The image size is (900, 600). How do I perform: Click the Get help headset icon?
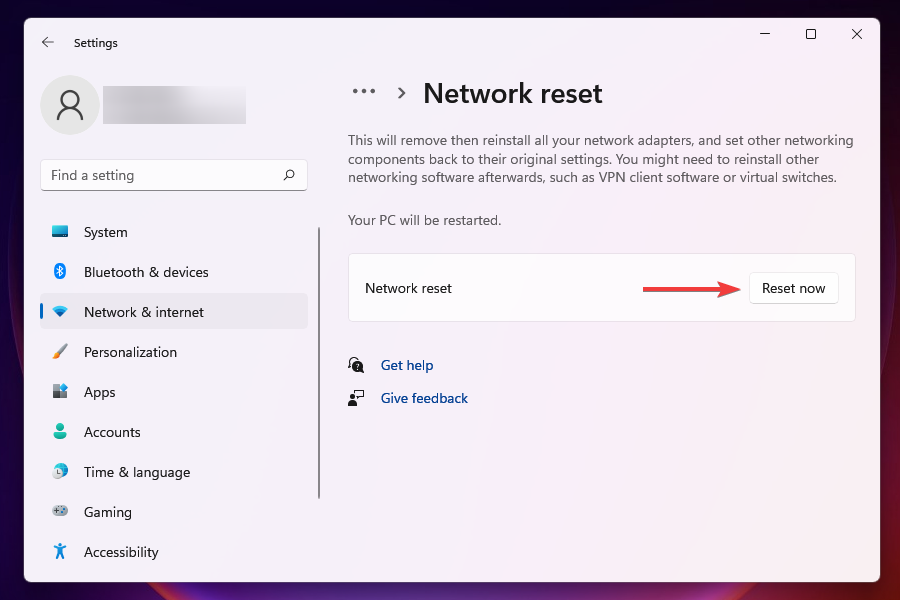coord(356,365)
